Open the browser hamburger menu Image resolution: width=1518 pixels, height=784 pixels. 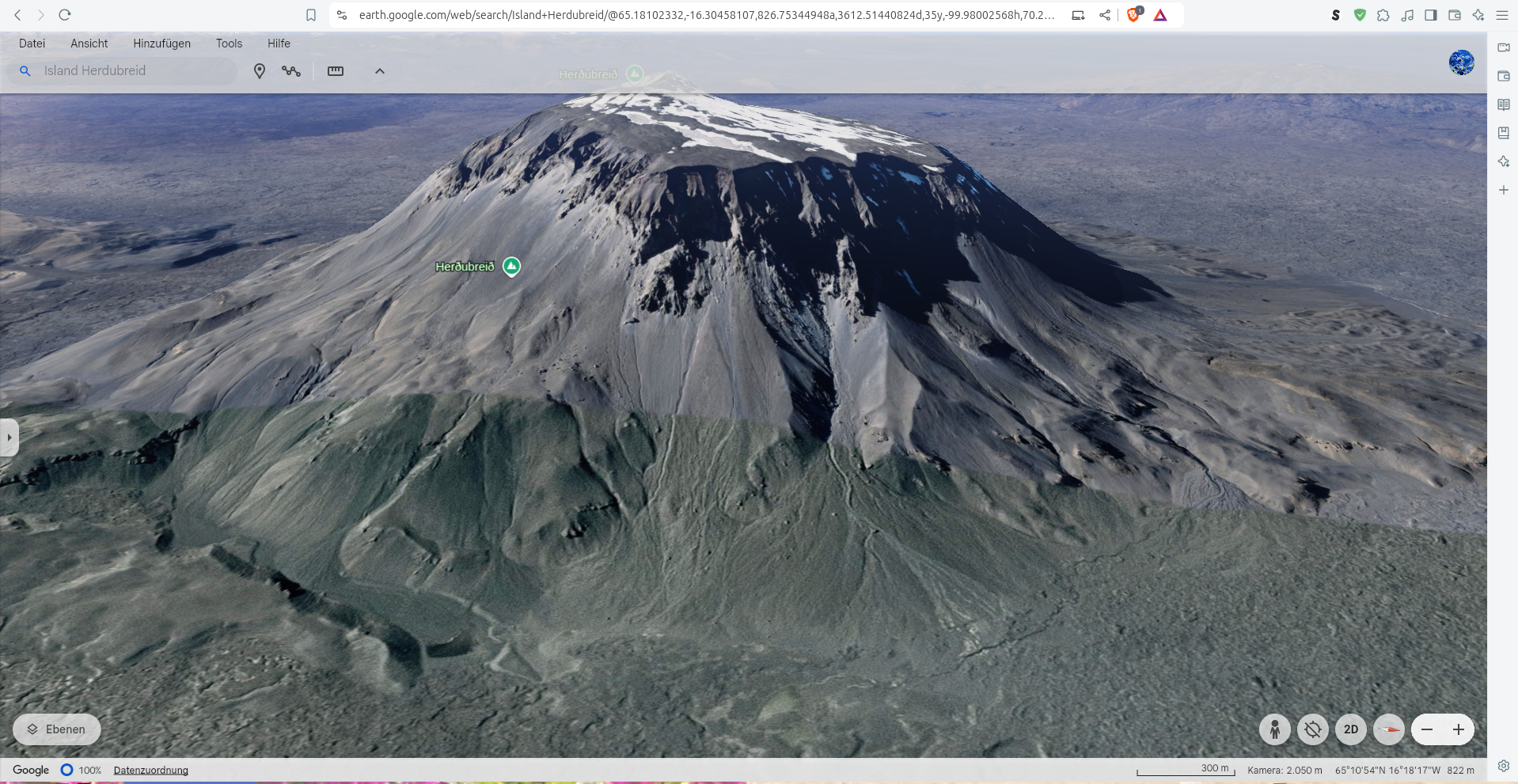(x=1502, y=15)
